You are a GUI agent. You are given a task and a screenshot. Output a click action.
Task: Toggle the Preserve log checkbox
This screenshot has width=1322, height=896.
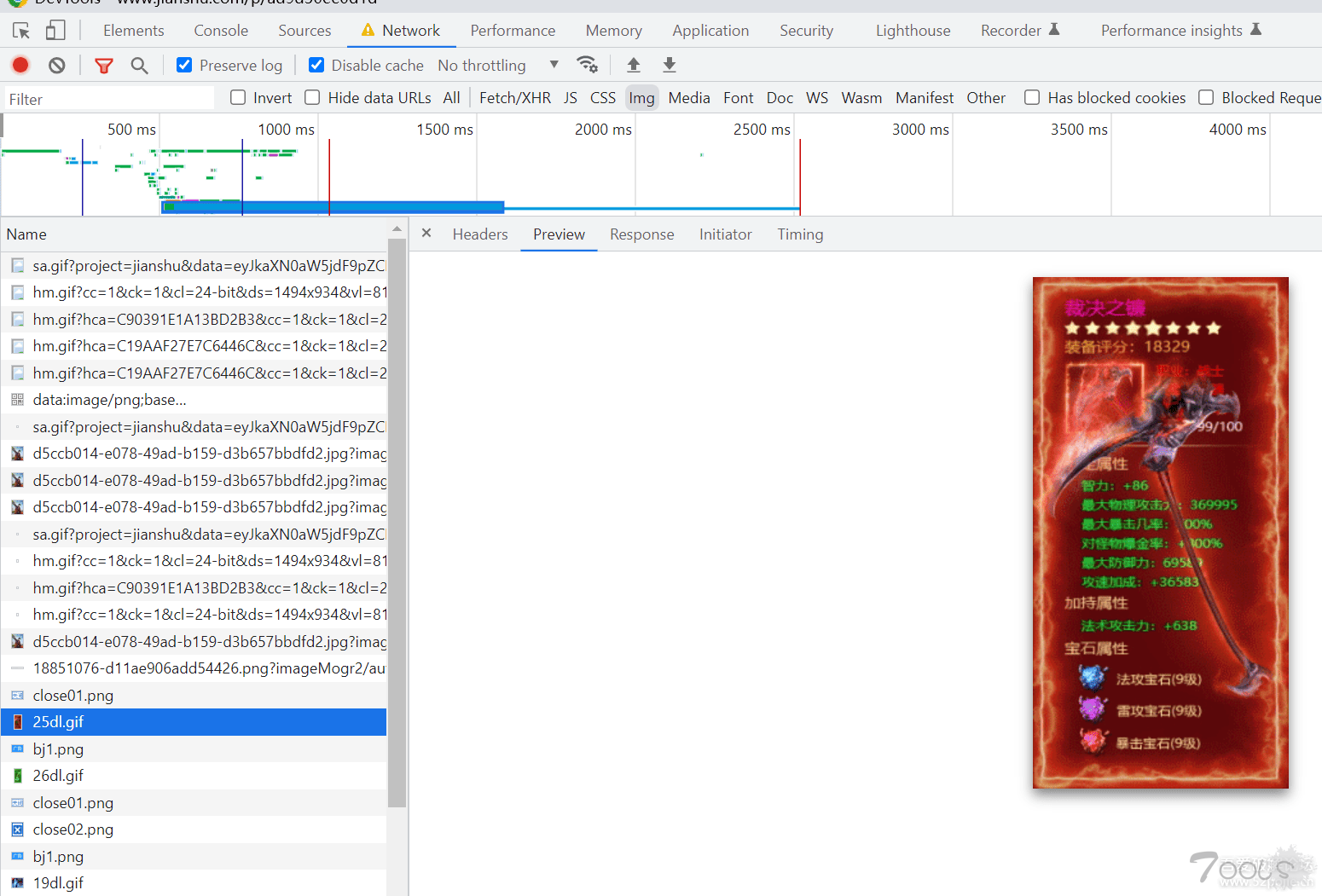point(184,65)
